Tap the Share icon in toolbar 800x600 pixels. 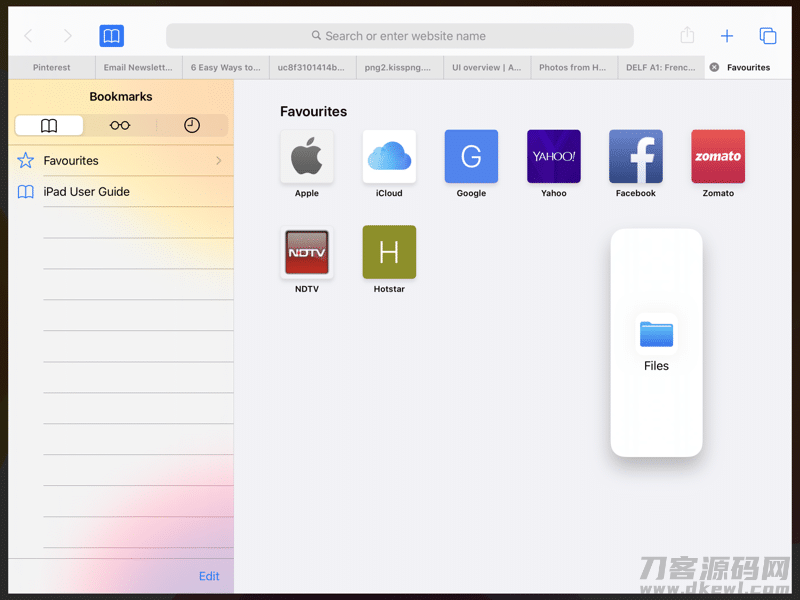pos(687,35)
